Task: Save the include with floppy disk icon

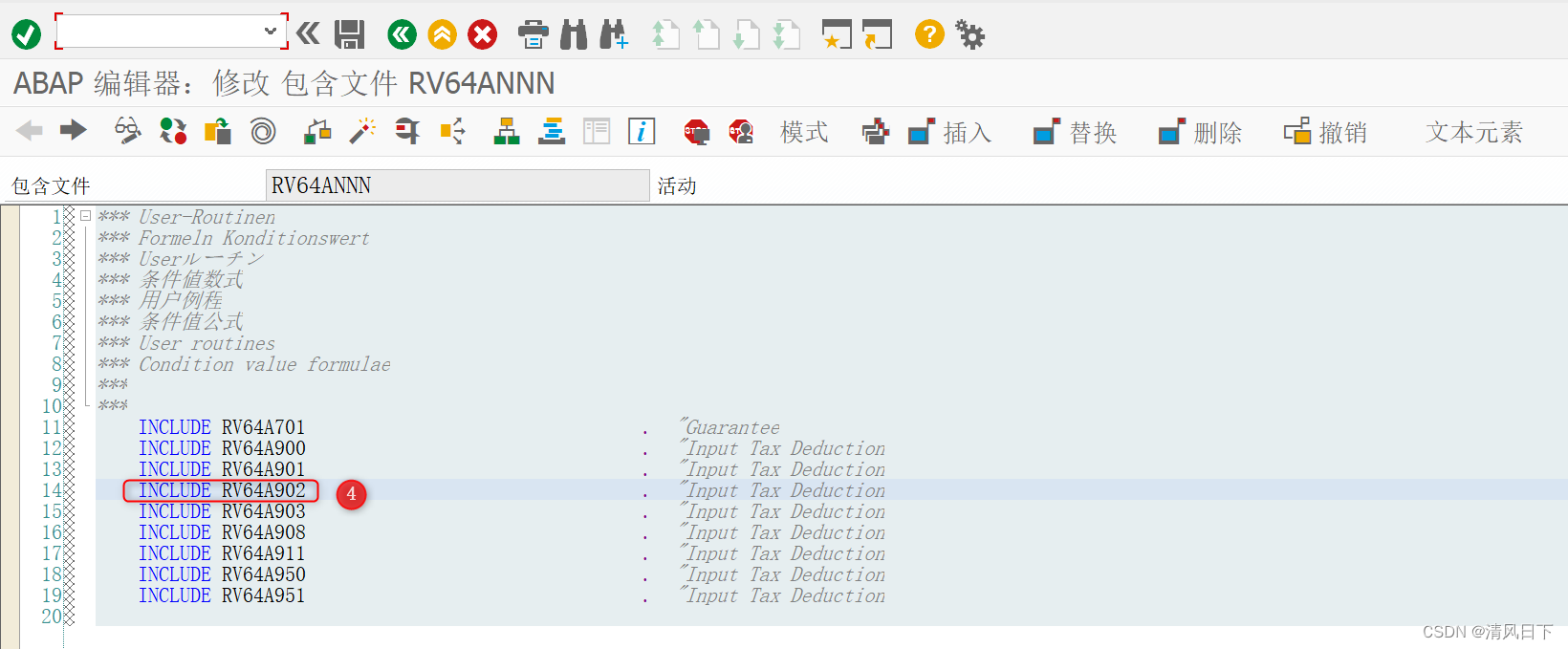Action: click(x=350, y=35)
